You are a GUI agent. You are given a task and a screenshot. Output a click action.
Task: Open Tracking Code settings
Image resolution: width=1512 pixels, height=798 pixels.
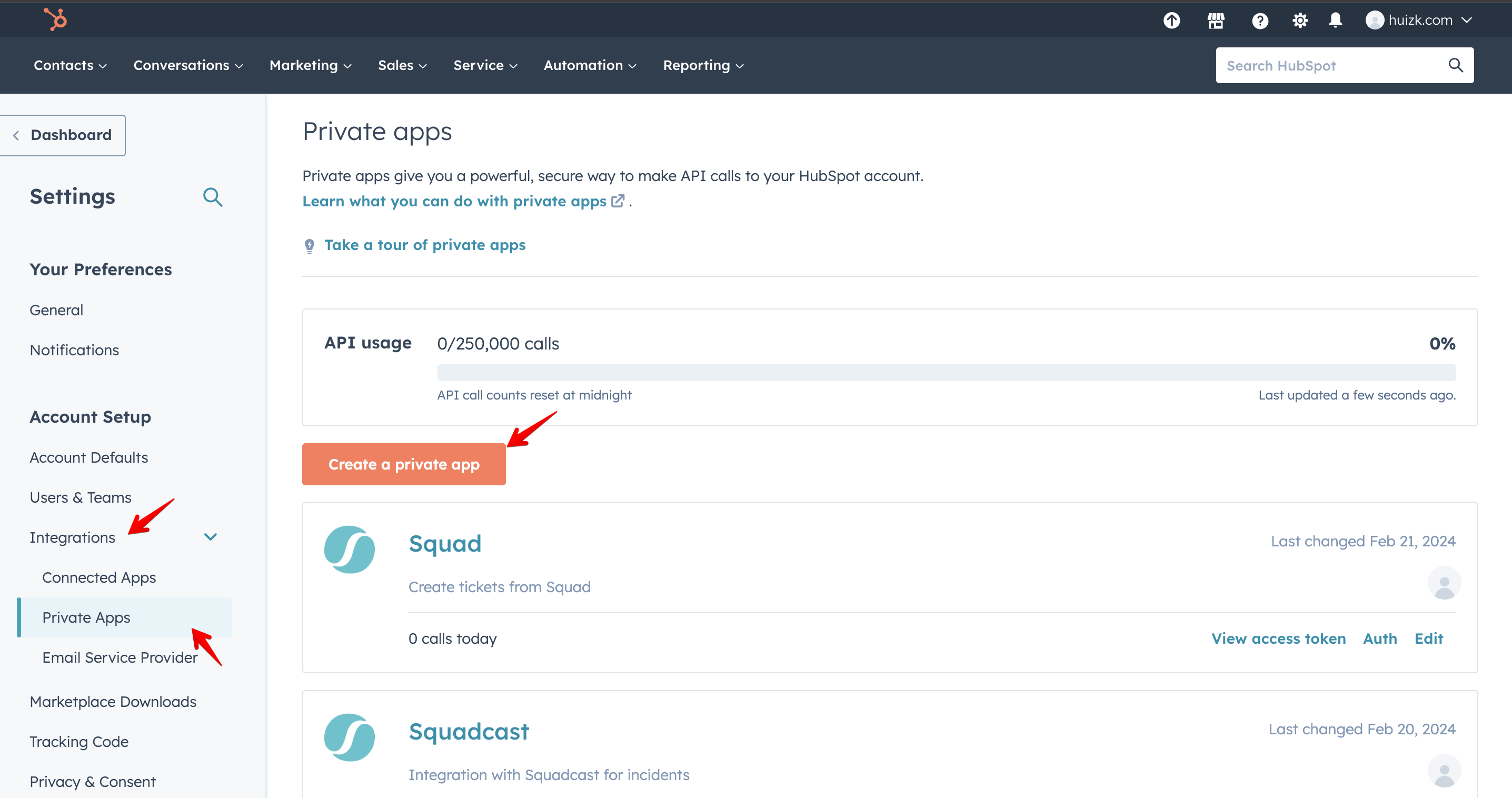(x=79, y=742)
